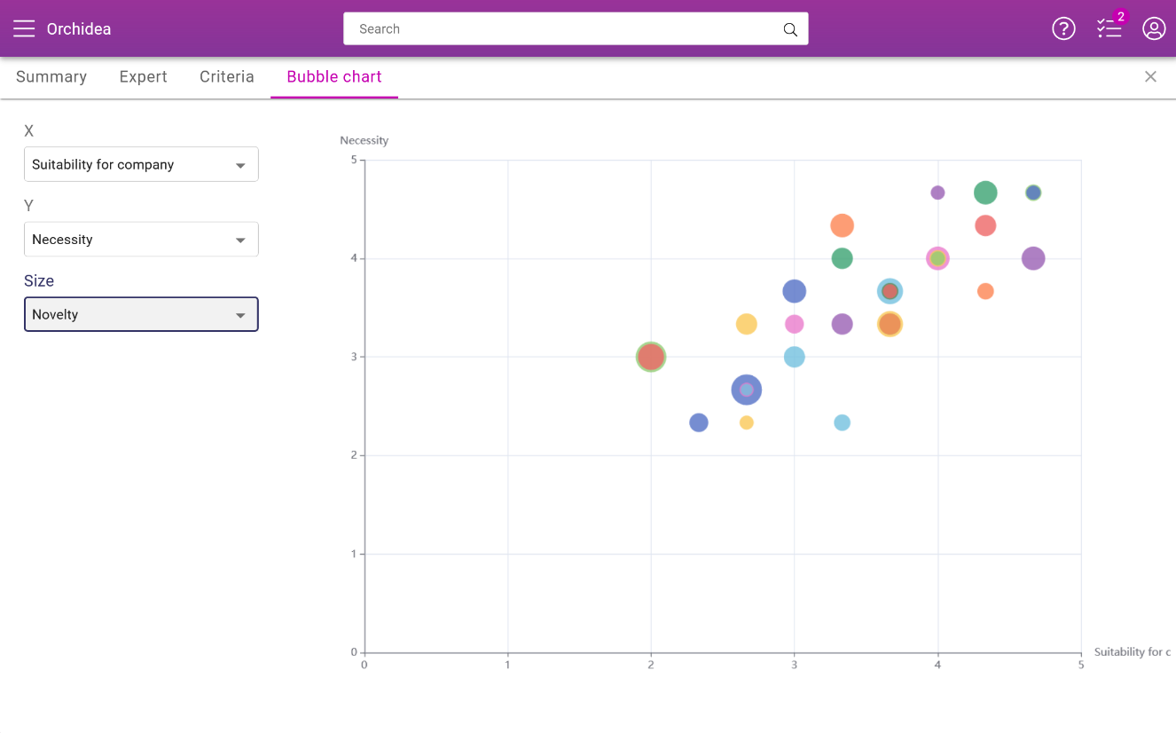Click the small purple bubble at x=4 top
Image resolution: width=1176 pixels, height=733 pixels.
[x=938, y=193]
